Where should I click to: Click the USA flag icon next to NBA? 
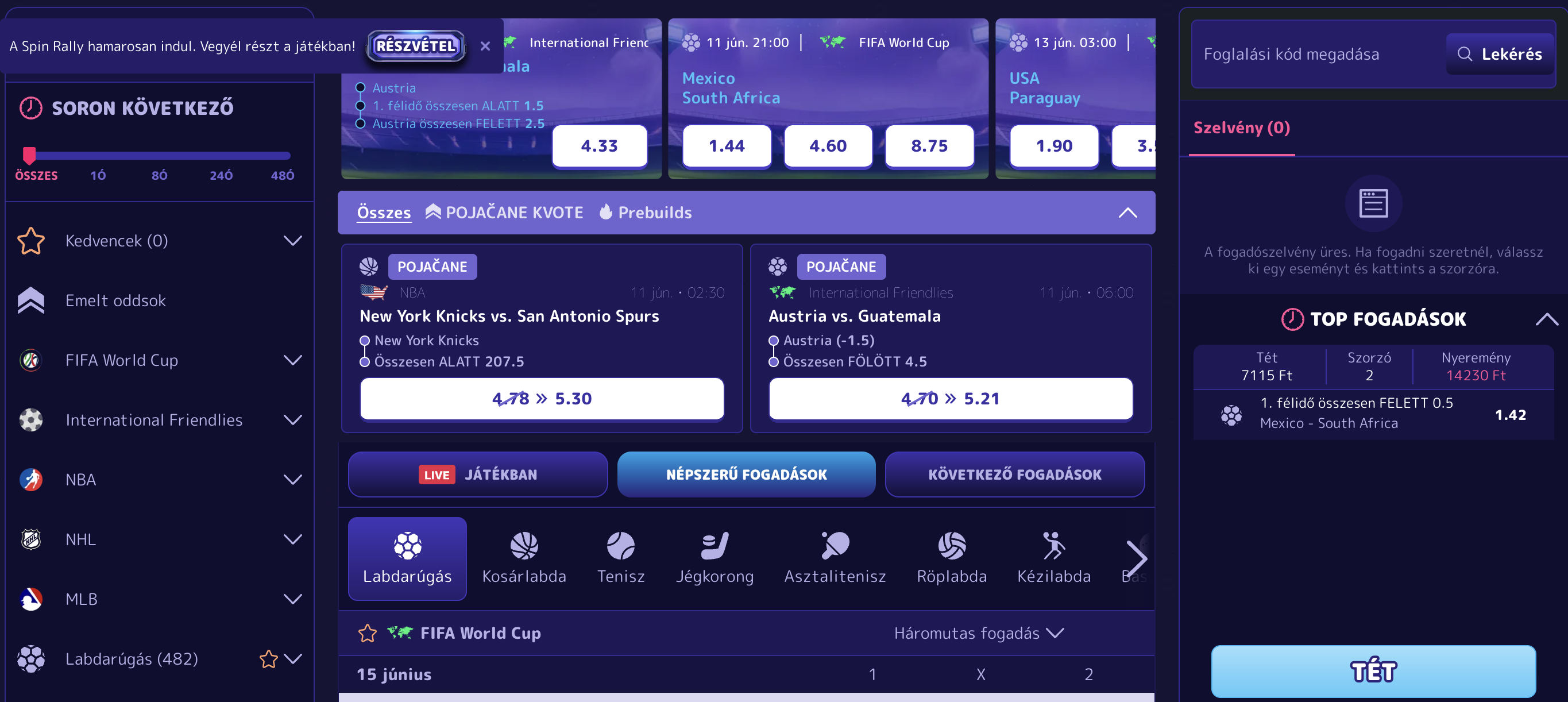[374, 292]
